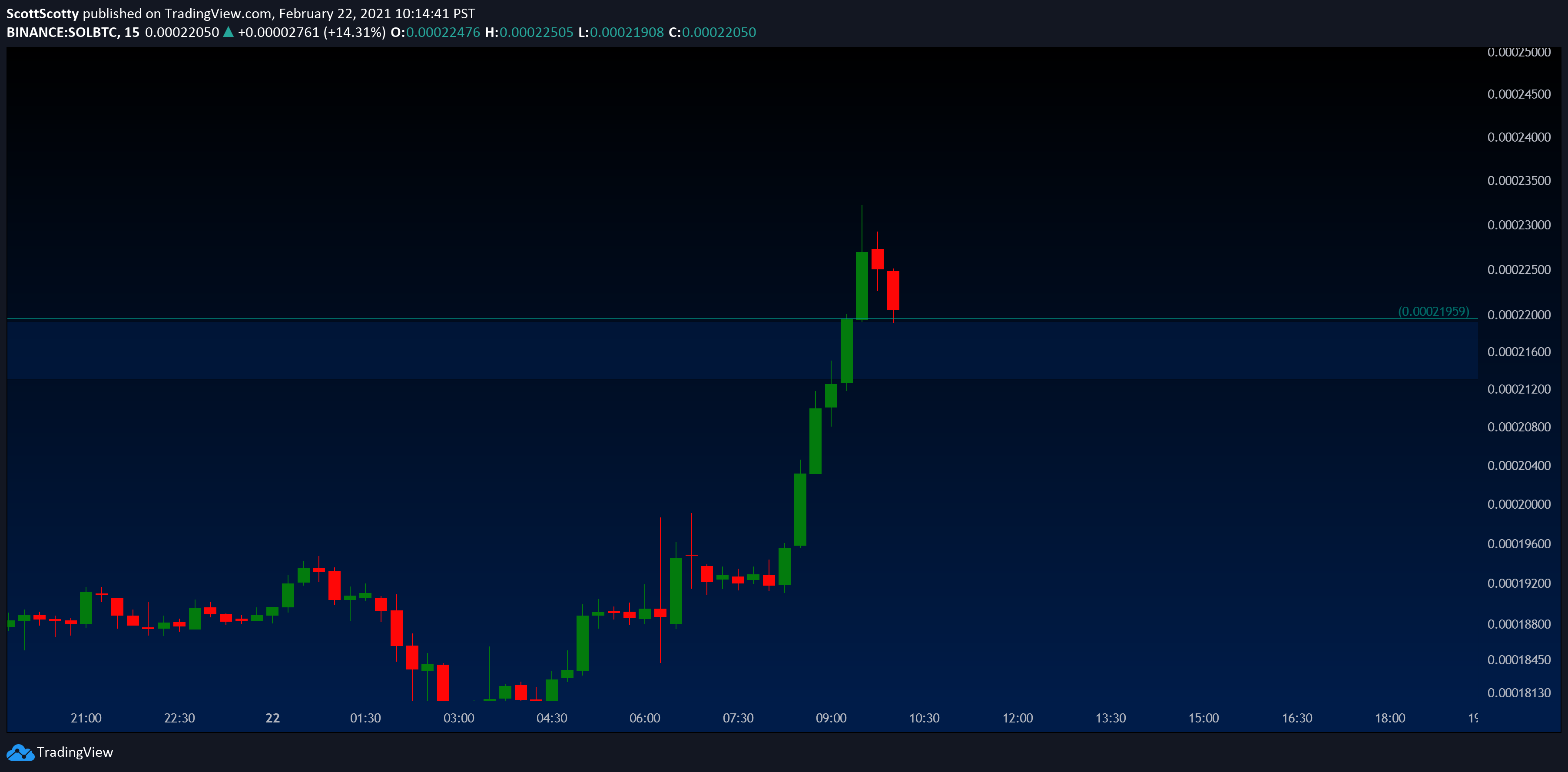Click the 0.00024500 price axis label

(1519, 94)
